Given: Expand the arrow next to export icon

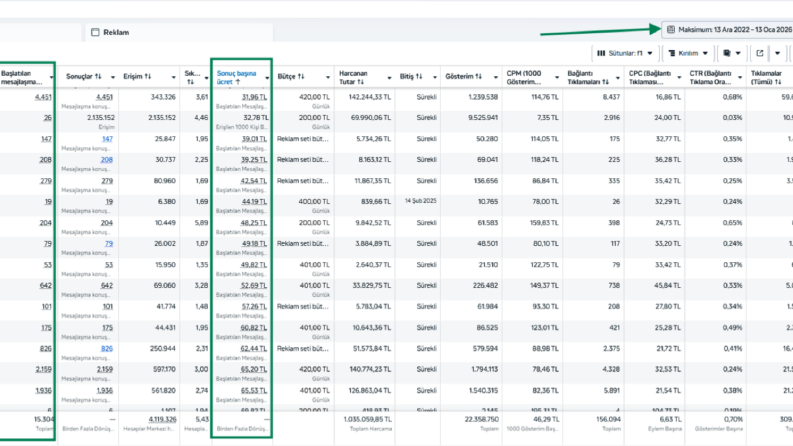Looking at the screenshot, I should pyautogui.click(x=777, y=53).
